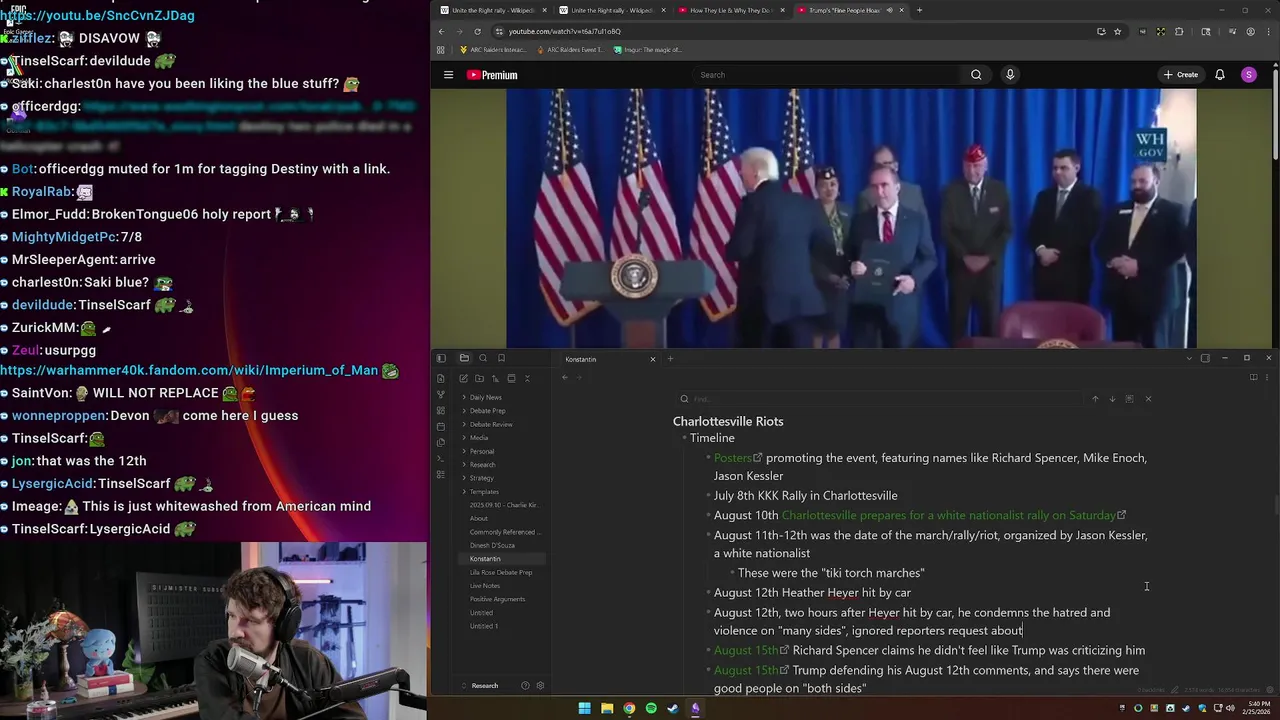Open the Live Notes file
The height and width of the screenshot is (720, 1280).
point(485,586)
